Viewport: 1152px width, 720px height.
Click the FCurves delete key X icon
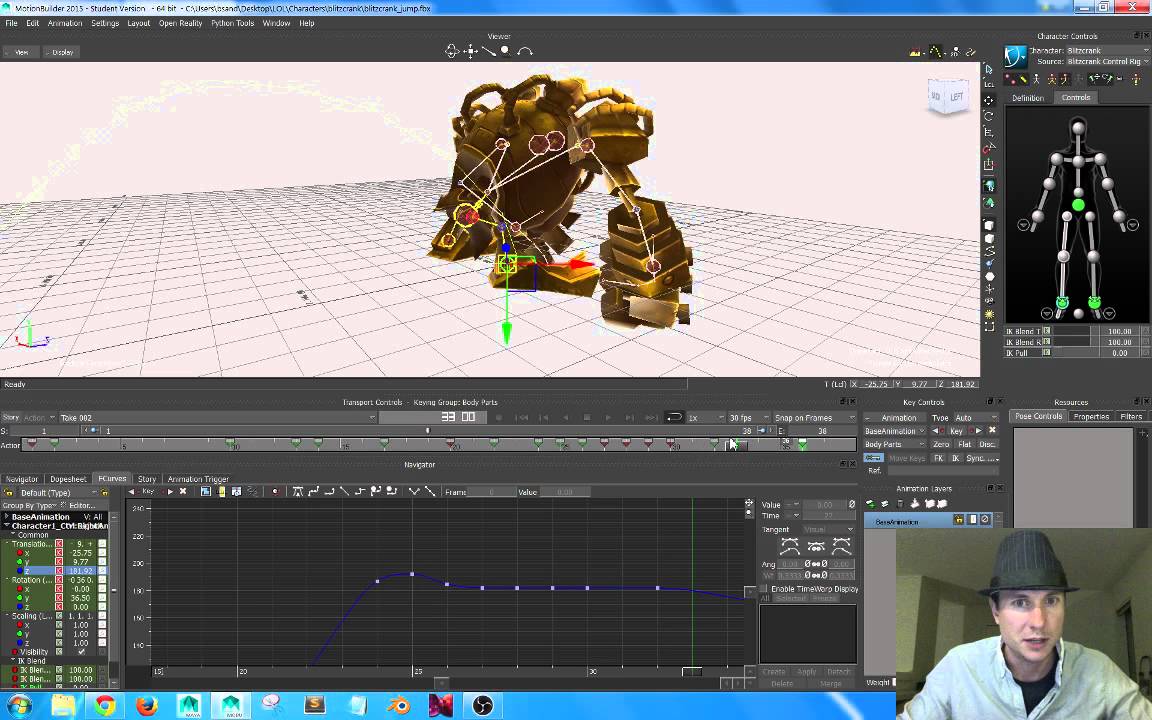pyautogui.click(x=183, y=492)
